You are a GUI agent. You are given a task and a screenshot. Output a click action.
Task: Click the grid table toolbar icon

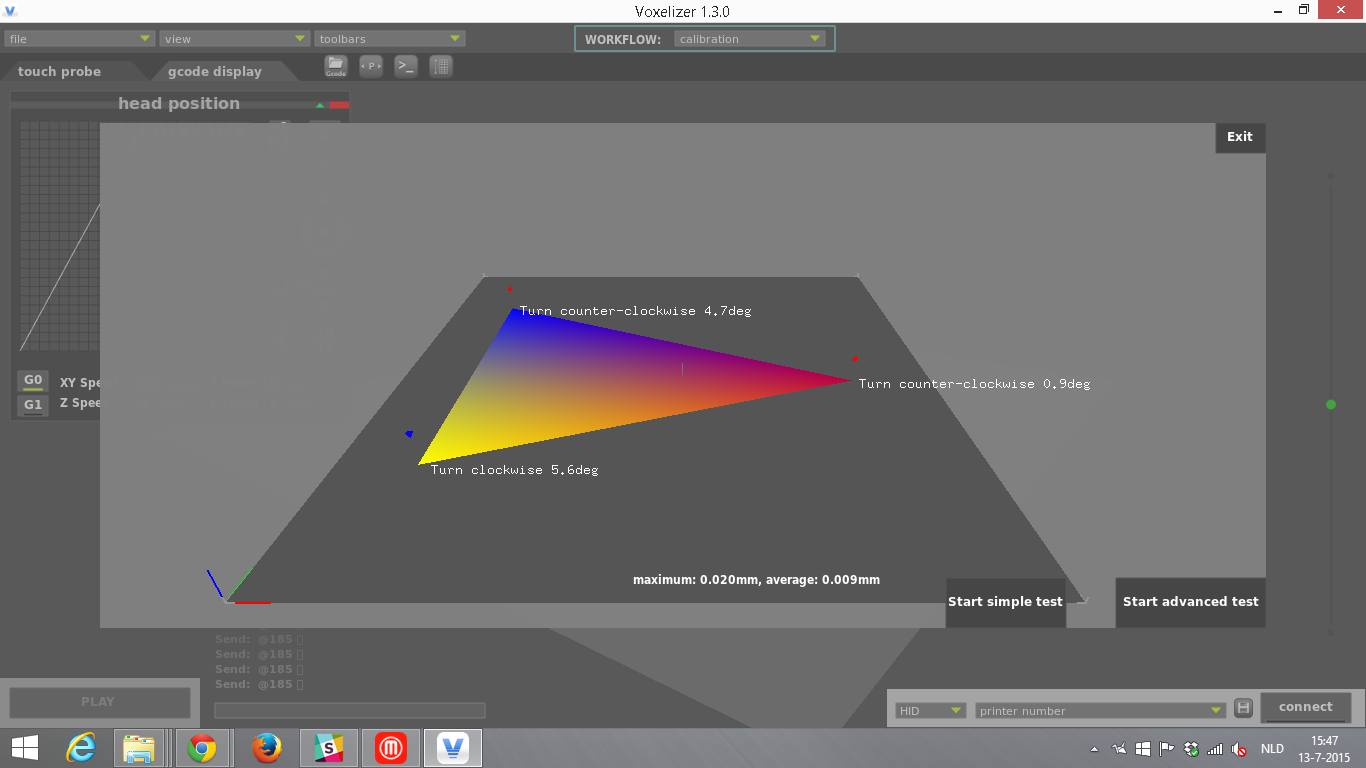click(x=441, y=67)
